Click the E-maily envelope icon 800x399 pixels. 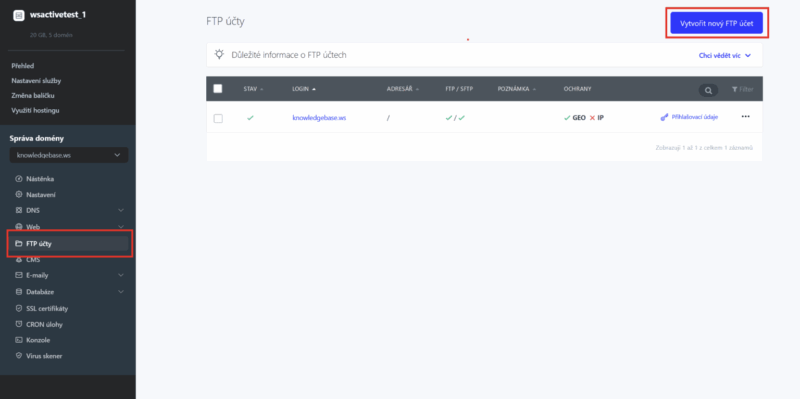19,275
